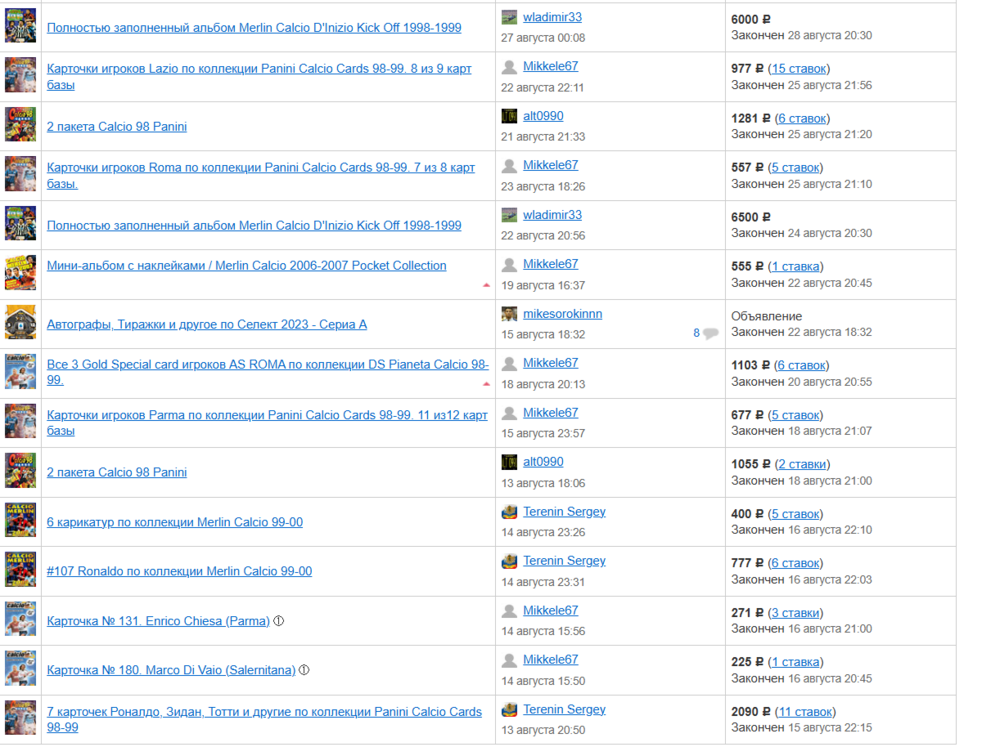Click the avatar next to Terenin Sergey in #107 Ronaldo row

510,561
